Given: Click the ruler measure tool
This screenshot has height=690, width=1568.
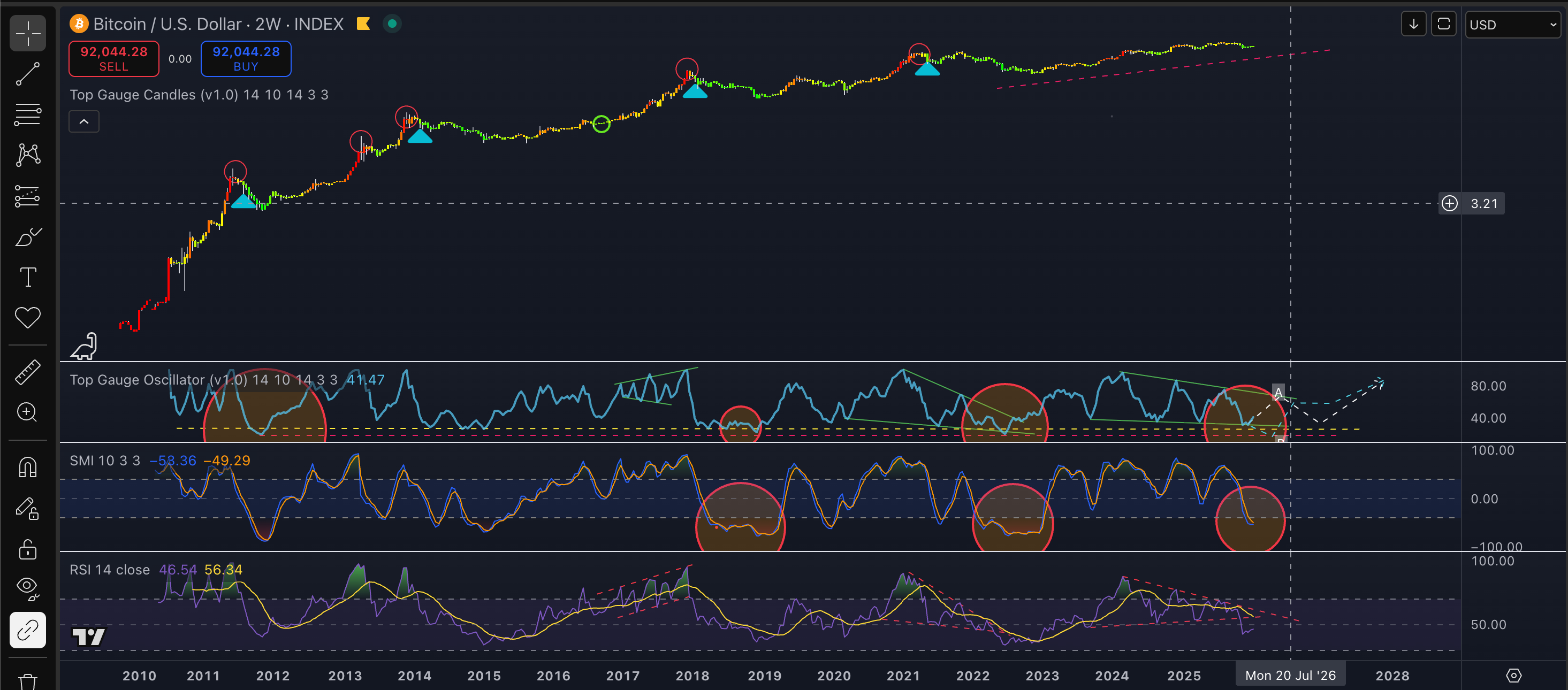Looking at the screenshot, I should (28, 372).
